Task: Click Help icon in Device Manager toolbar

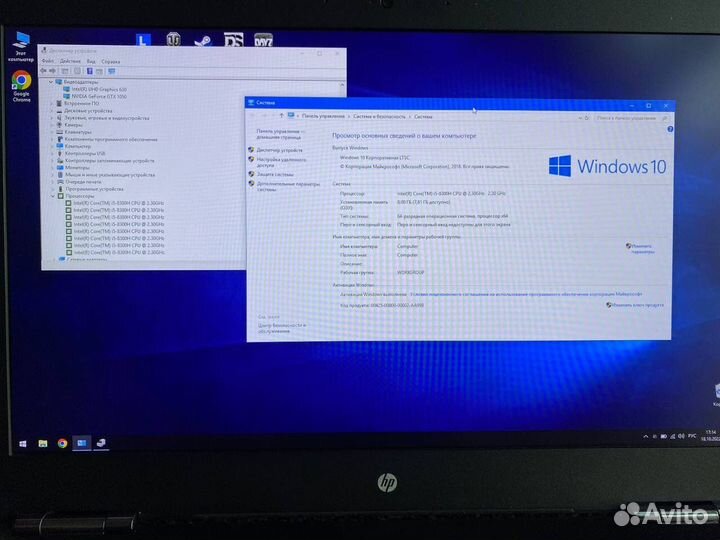Action: point(90,71)
